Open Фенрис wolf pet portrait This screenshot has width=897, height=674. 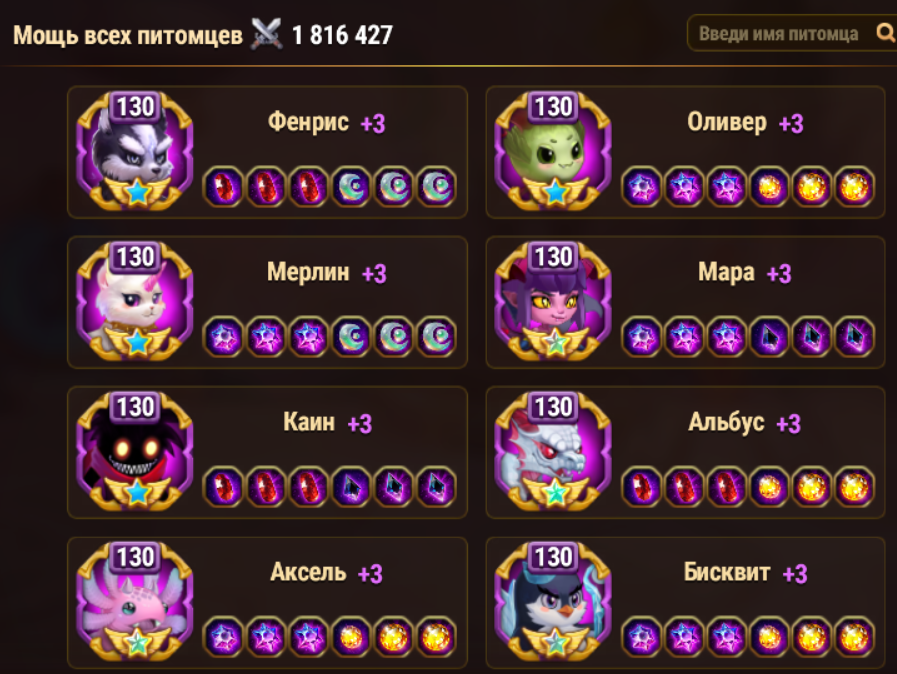(134, 152)
